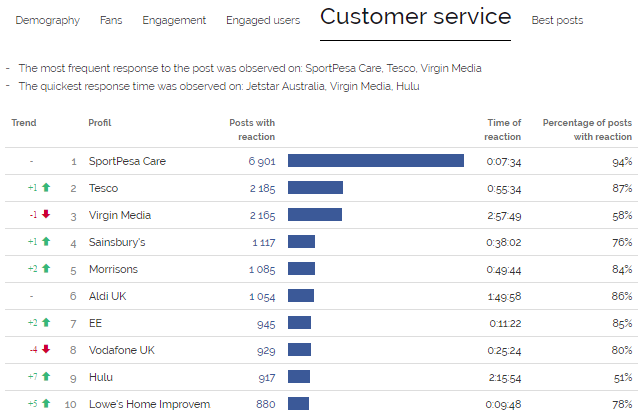Click SportPesa Care's posts count 6 901
The width and height of the screenshot is (644, 415).
[x=261, y=161]
